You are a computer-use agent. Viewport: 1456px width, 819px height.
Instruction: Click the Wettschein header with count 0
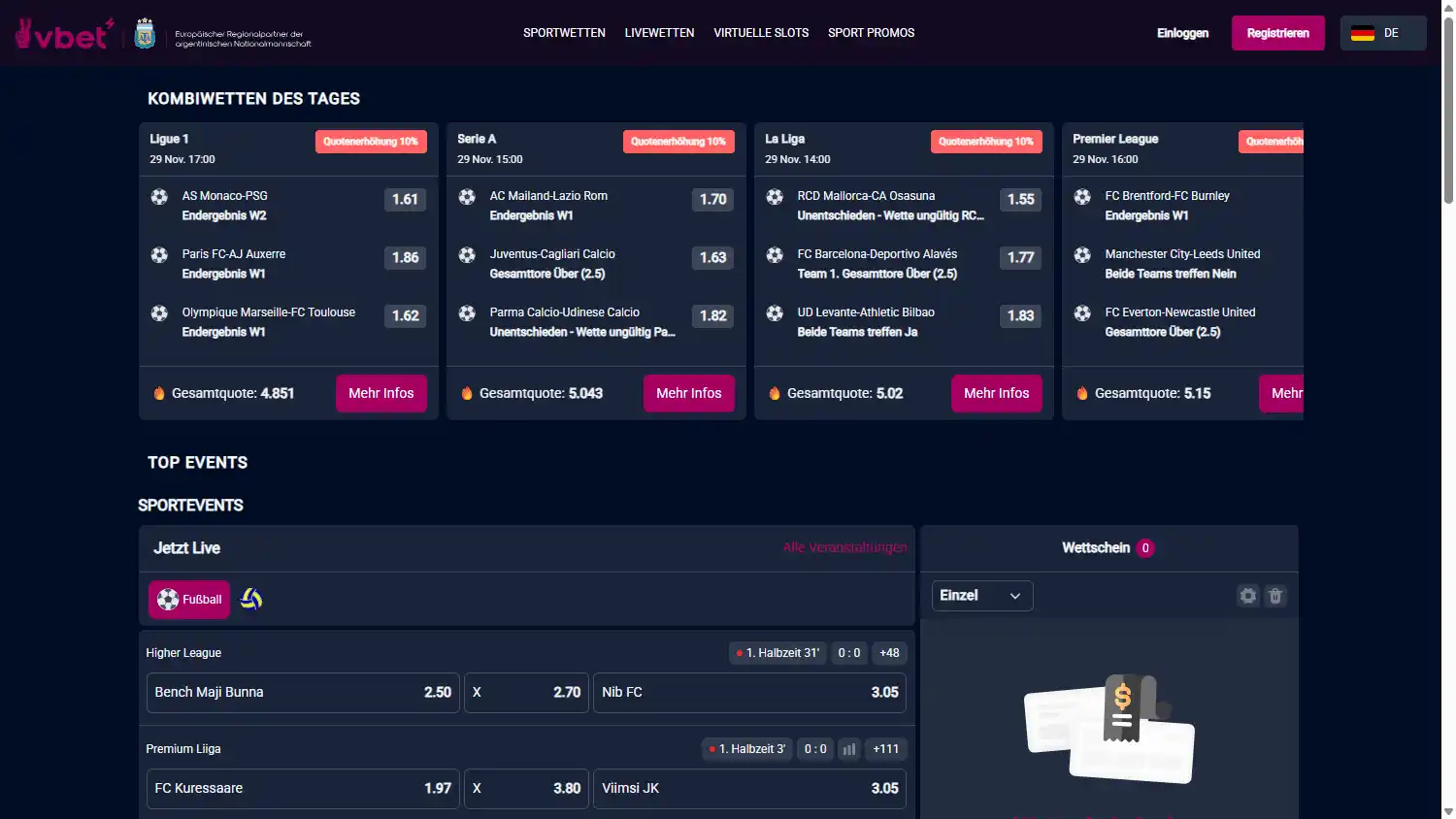tap(1109, 548)
